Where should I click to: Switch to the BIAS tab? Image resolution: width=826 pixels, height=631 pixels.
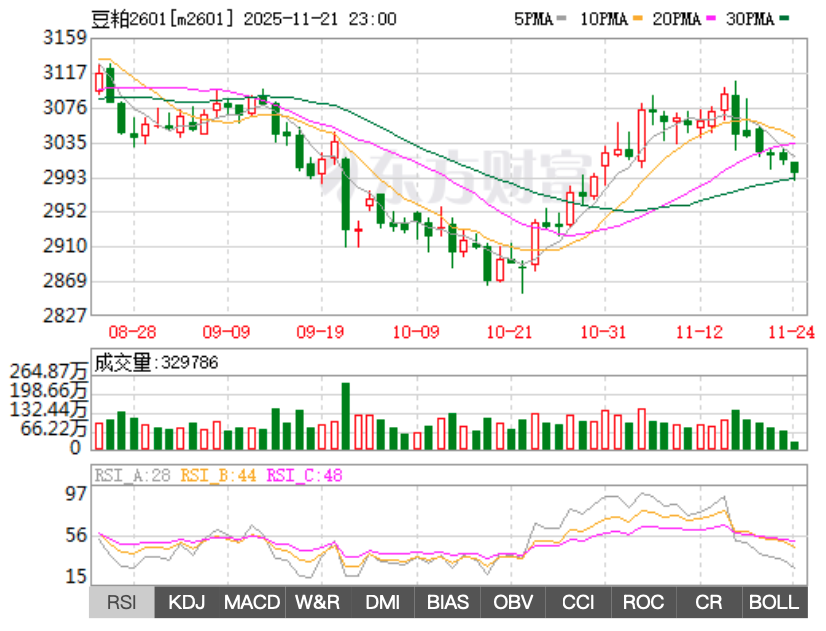(x=447, y=602)
